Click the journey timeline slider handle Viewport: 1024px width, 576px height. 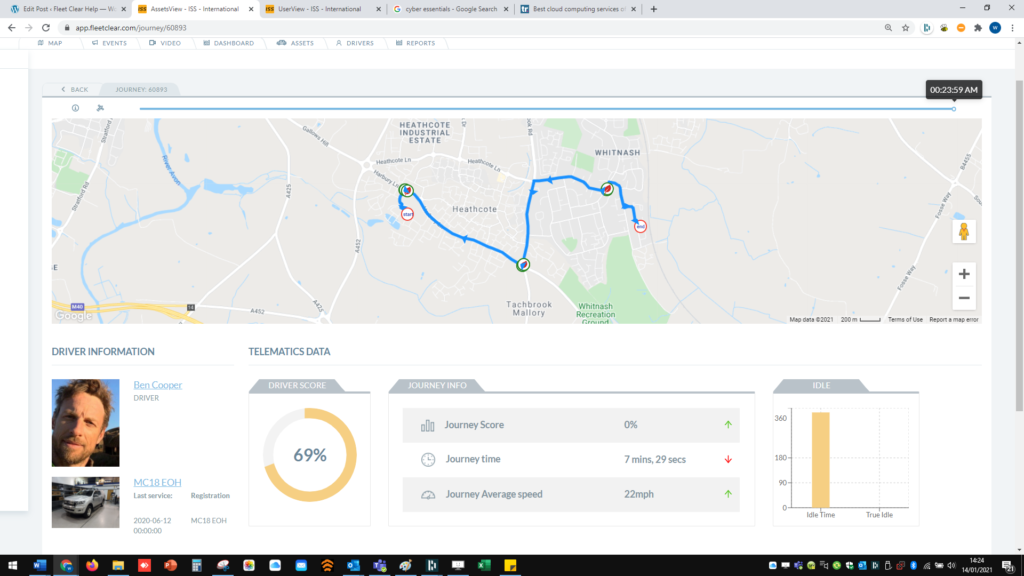click(953, 109)
